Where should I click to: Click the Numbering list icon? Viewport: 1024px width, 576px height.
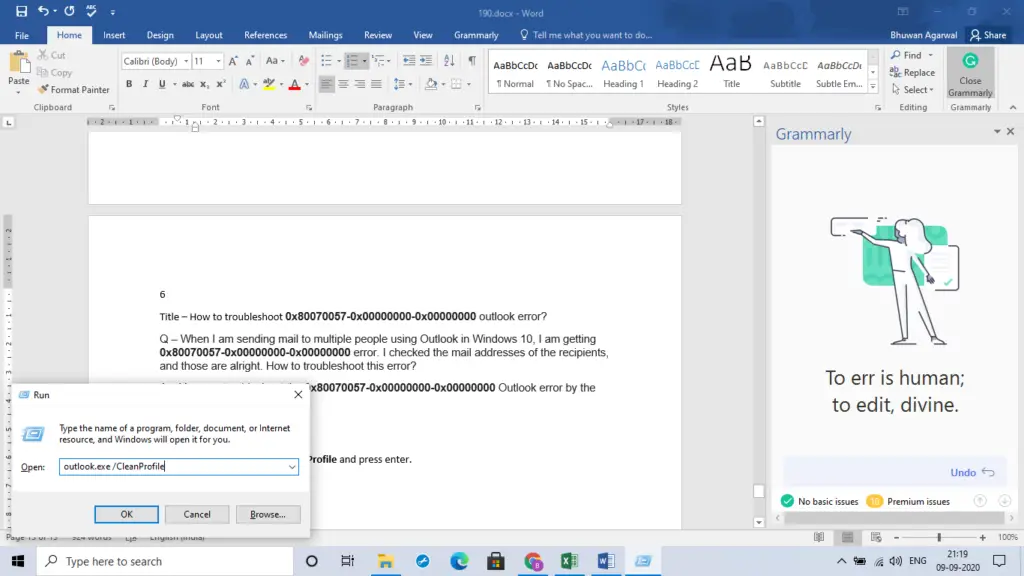(x=353, y=61)
